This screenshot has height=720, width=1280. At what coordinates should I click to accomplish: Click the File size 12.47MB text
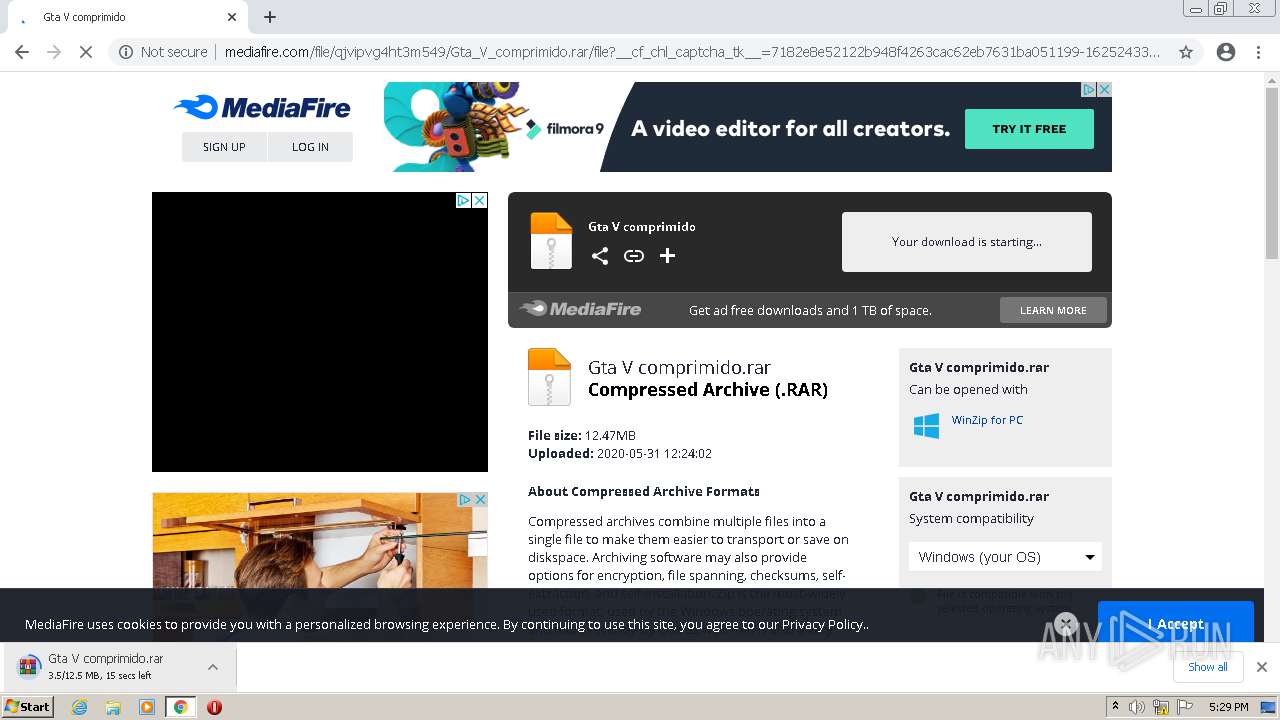click(582, 436)
